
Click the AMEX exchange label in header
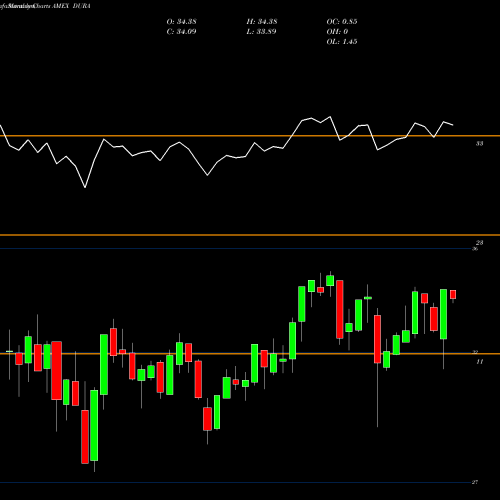(60, 6)
